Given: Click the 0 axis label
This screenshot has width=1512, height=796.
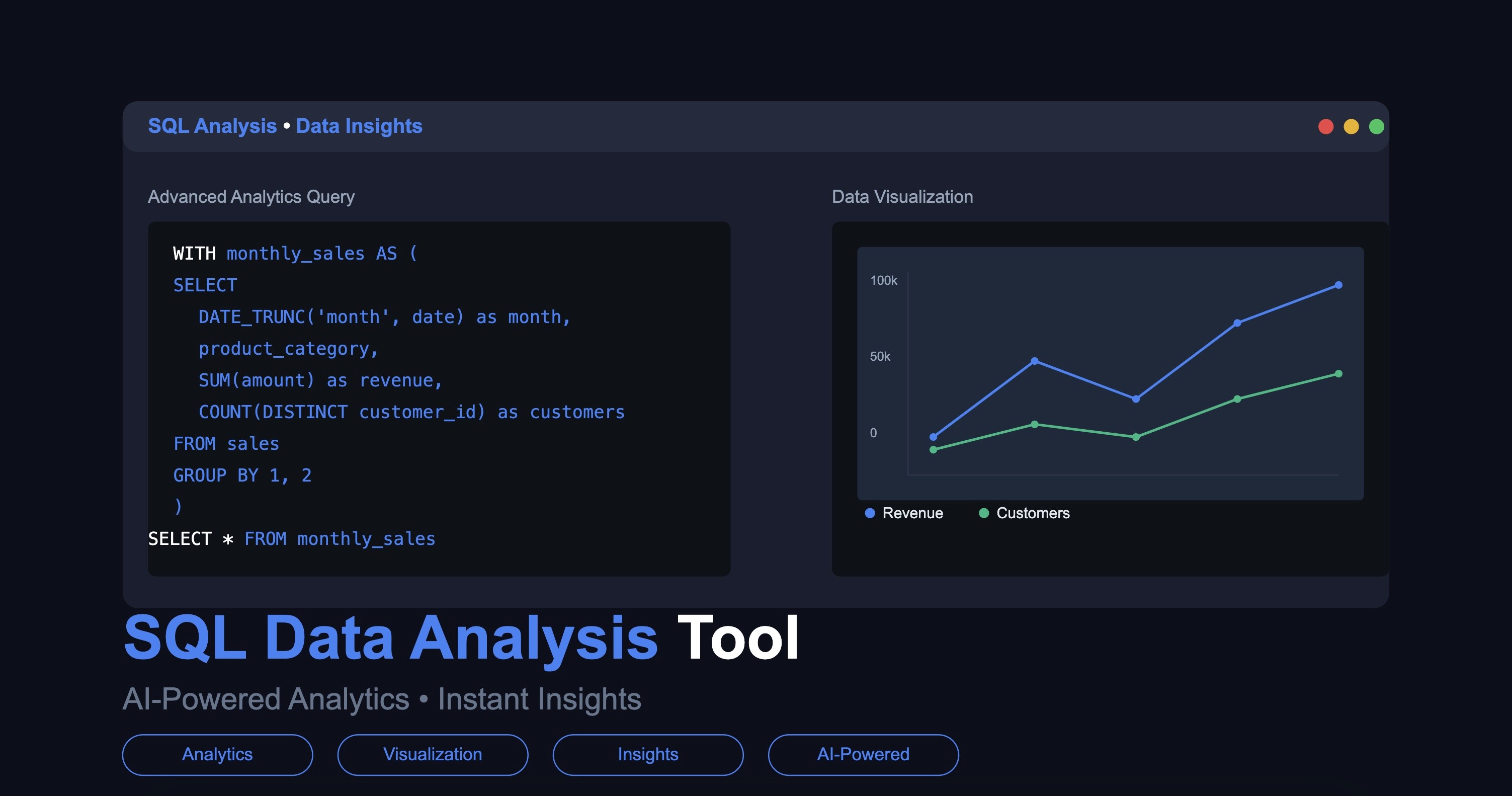Looking at the screenshot, I should coord(873,433).
